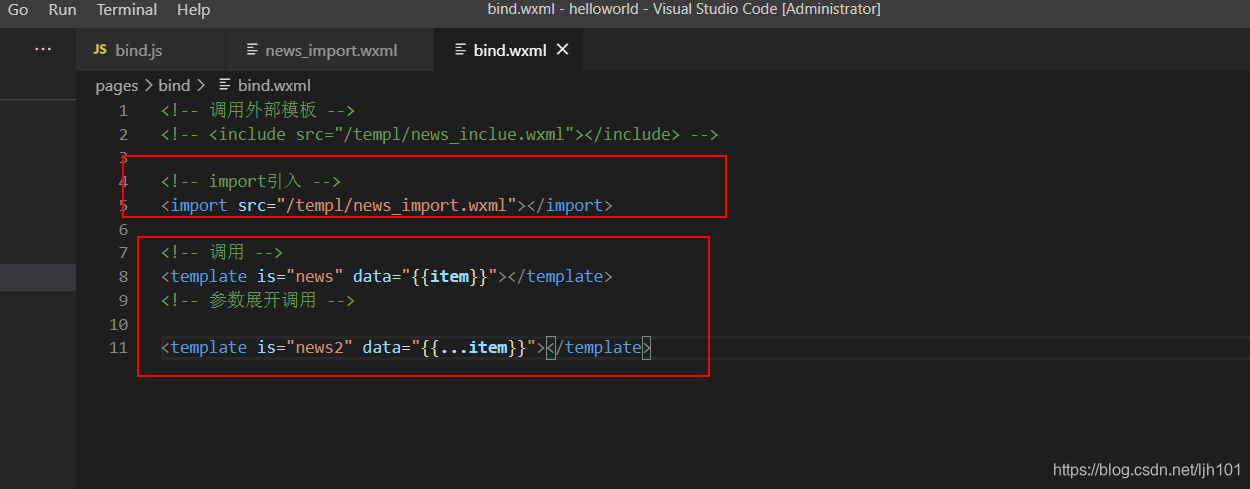This screenshot has height=489, width=1250.
Task: Click the file icon on bind.wxml tab
Action: pyautogui.click(x=460, y=50)
